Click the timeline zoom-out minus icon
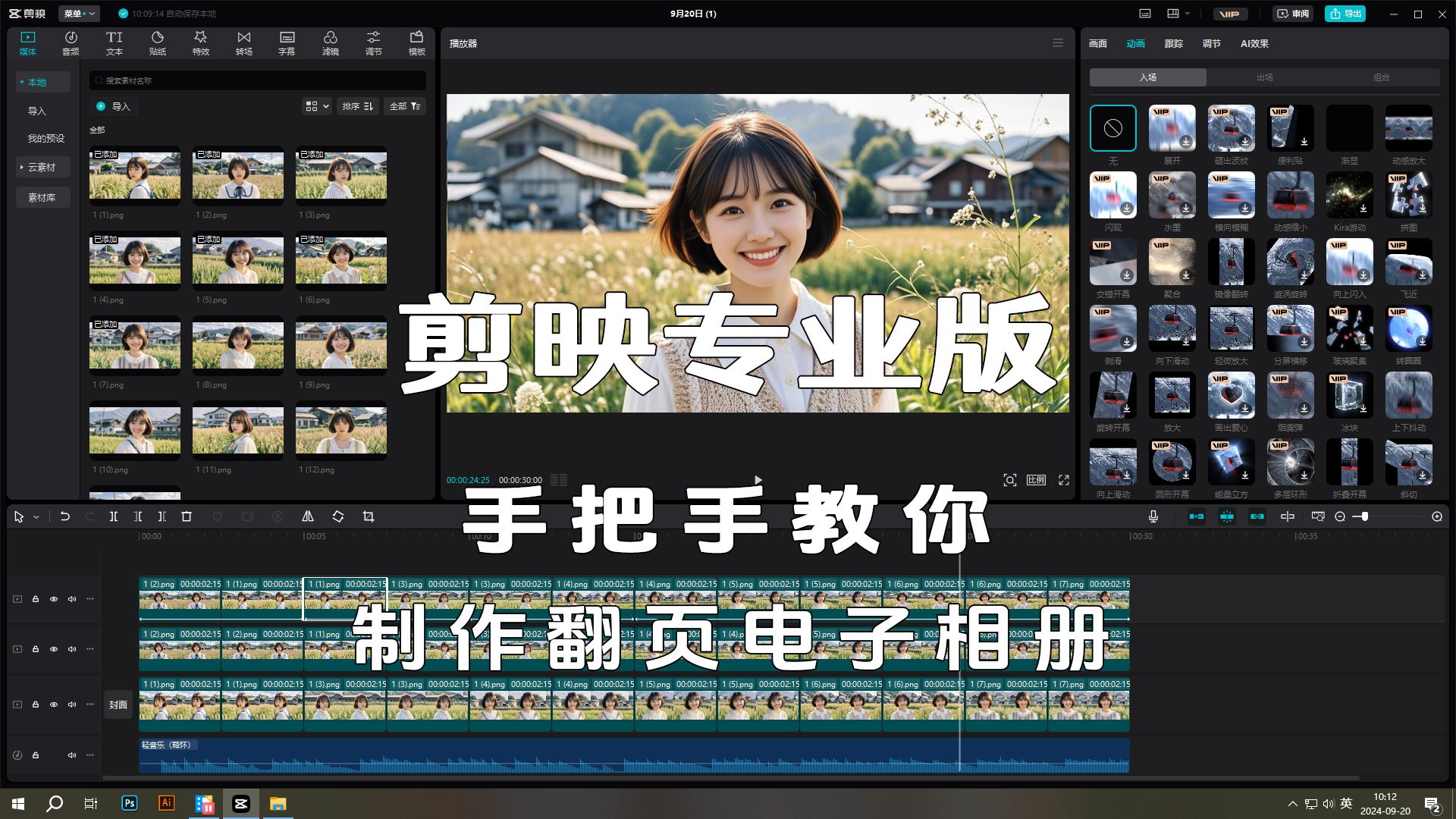 coord(1340,516)
